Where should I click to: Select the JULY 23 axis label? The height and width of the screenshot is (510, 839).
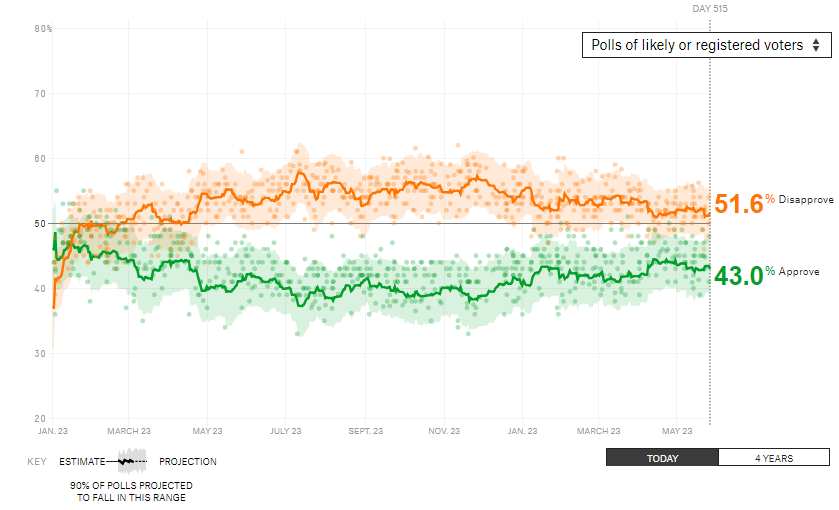pyautogui.click(x=286, y=431)
